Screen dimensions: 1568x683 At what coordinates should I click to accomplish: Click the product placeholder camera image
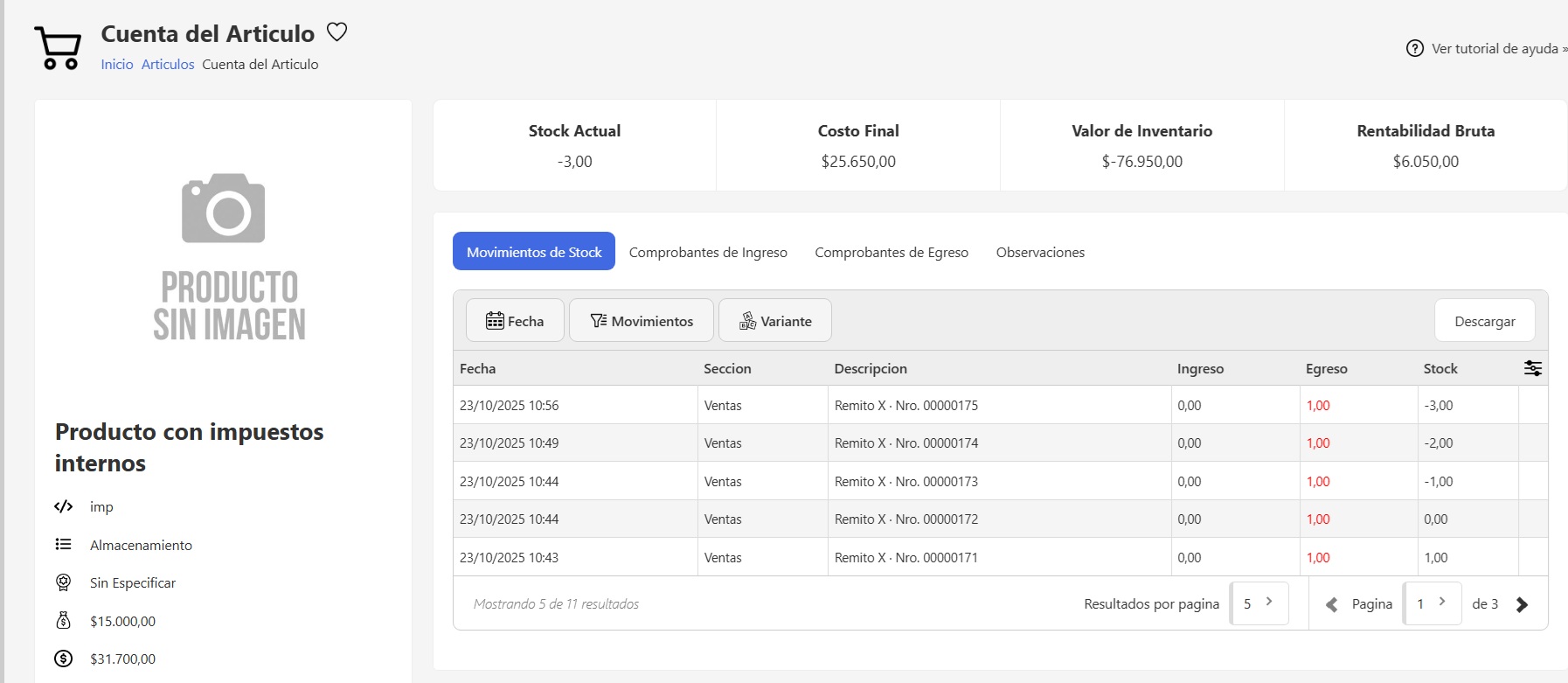coord(224,208)
